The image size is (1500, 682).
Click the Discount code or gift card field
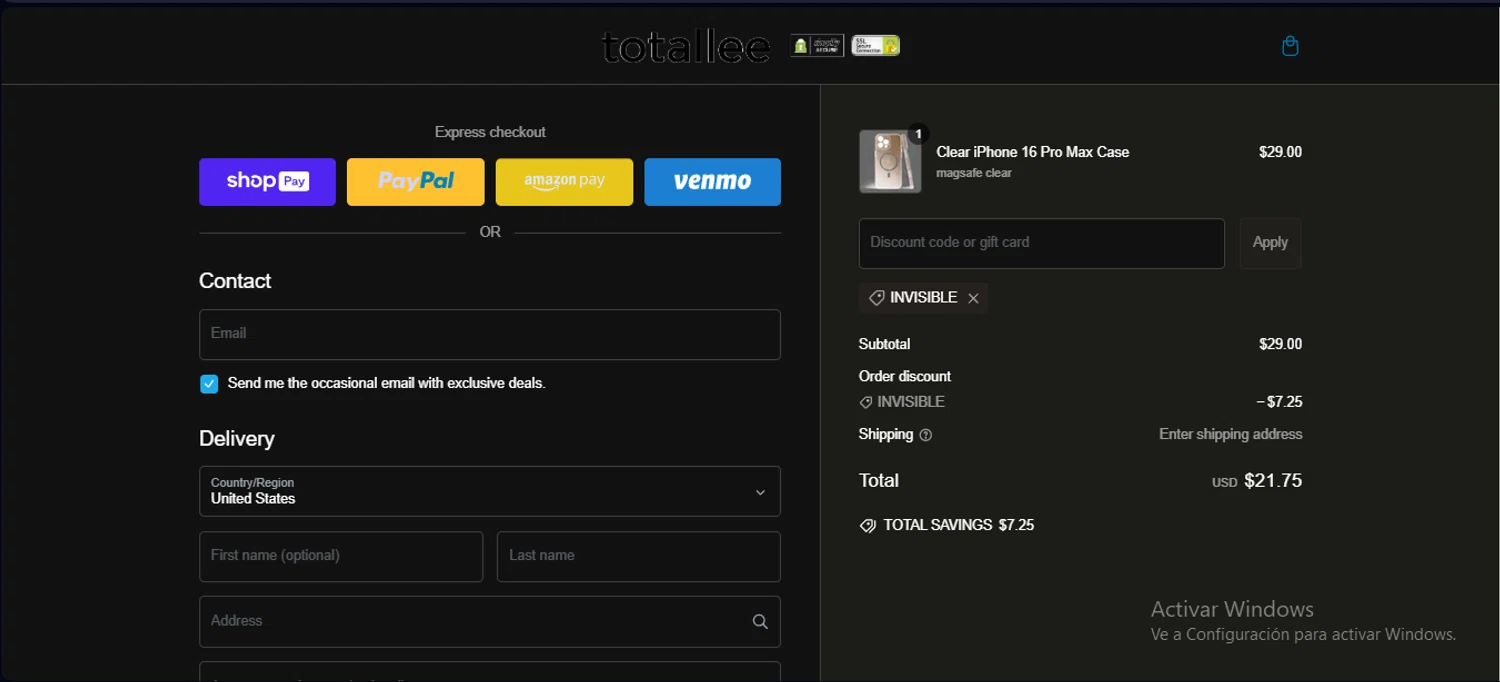[1041, 243]
